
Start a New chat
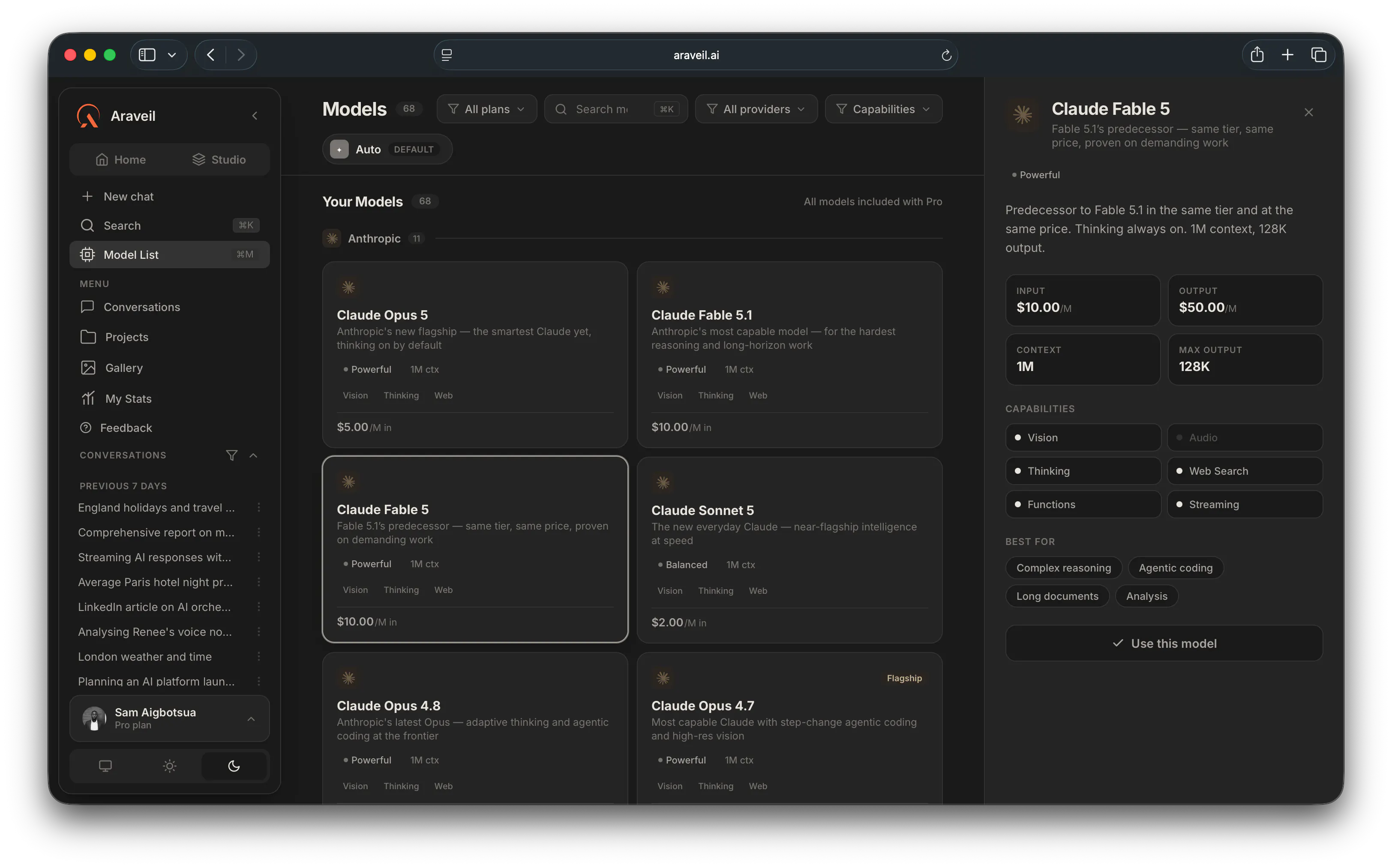(169, 196)
